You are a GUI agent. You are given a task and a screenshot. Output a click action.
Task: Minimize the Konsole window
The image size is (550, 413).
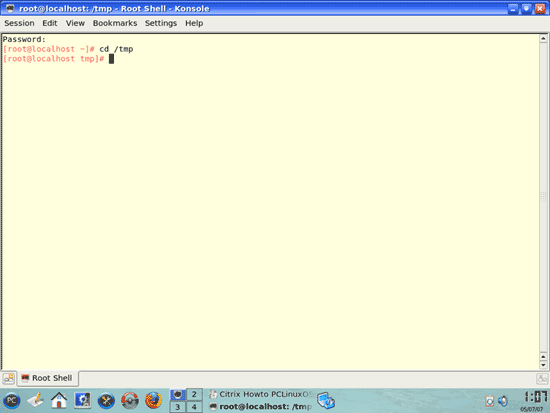513,8
